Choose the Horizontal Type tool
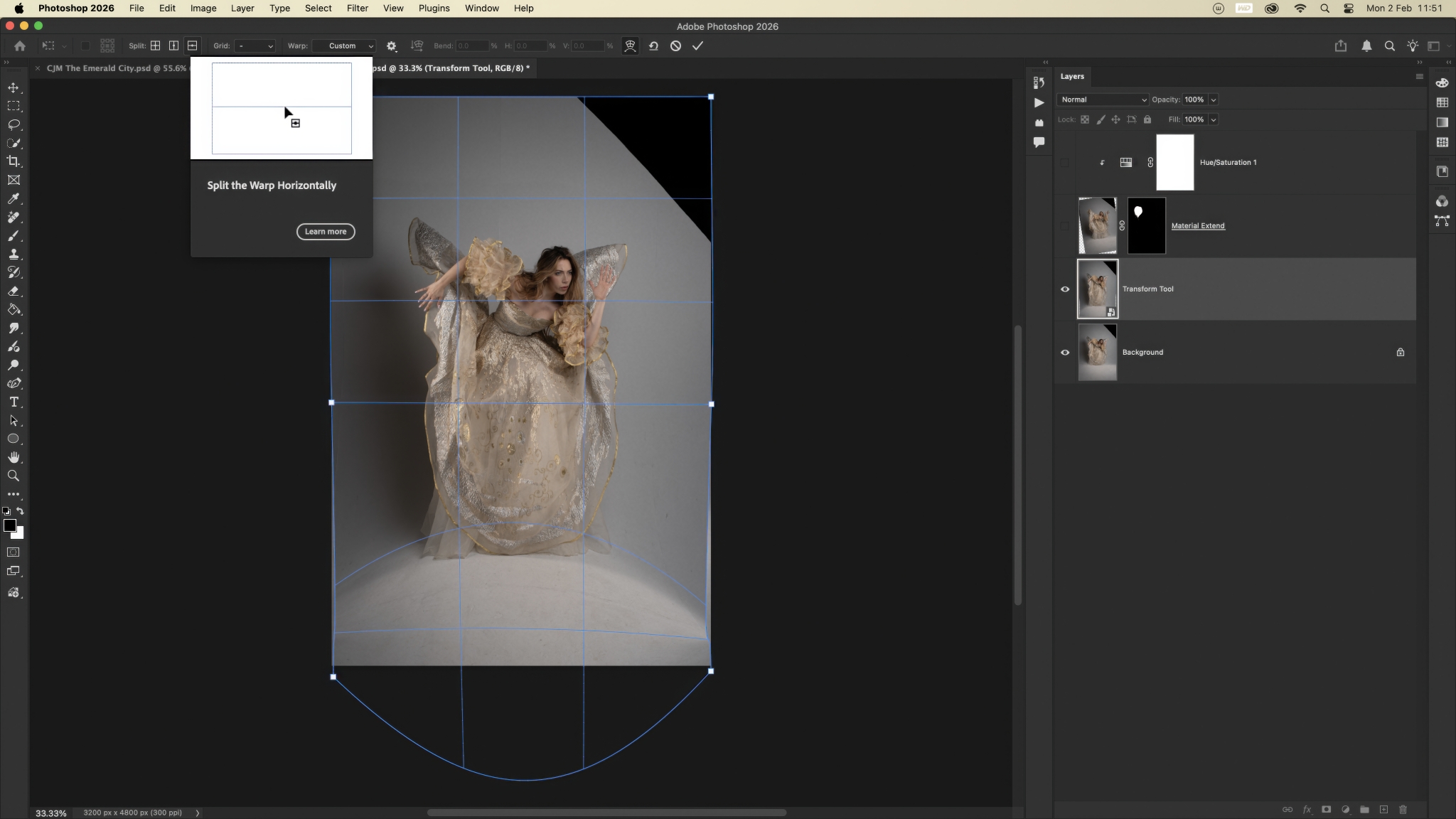This screenshot has width=1456, height=819. tap(14, 402)
